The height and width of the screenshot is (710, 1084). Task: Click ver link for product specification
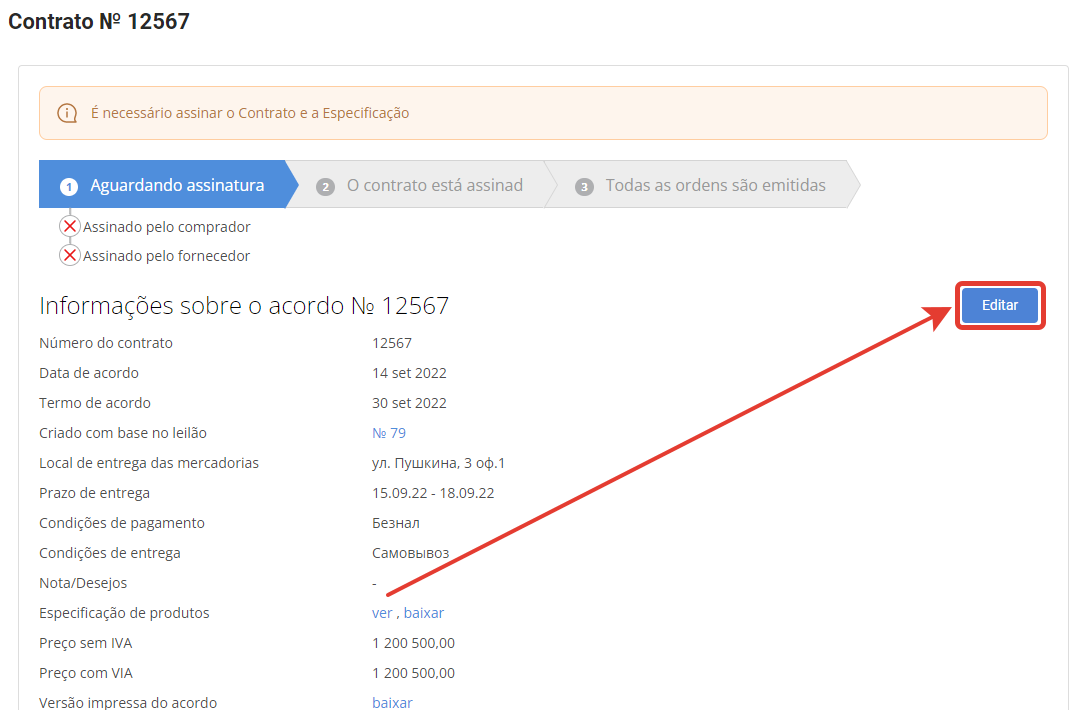[382, 613]
